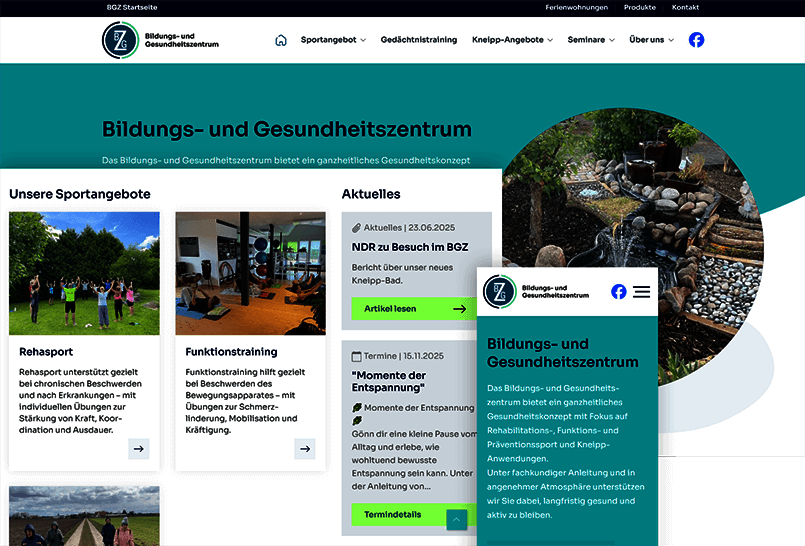Open Facebook icon in mobile preview header

click(619, 291)
